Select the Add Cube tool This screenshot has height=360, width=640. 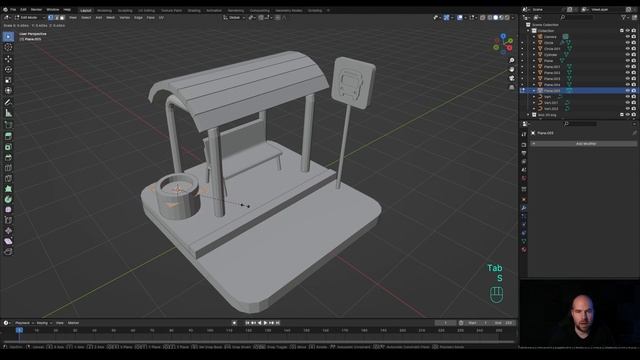click(x=8, y=124)
